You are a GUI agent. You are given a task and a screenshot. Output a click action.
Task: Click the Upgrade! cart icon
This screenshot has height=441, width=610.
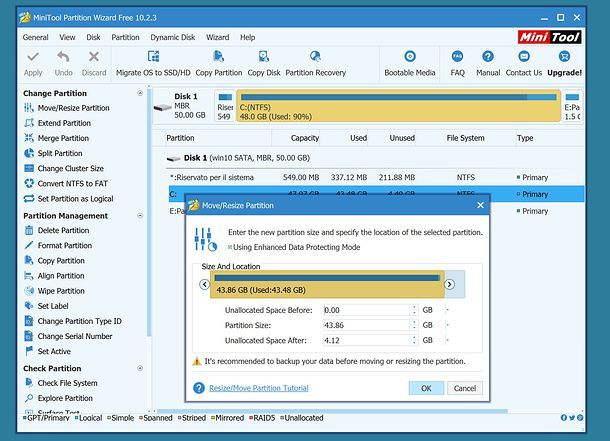click(564, 57)
